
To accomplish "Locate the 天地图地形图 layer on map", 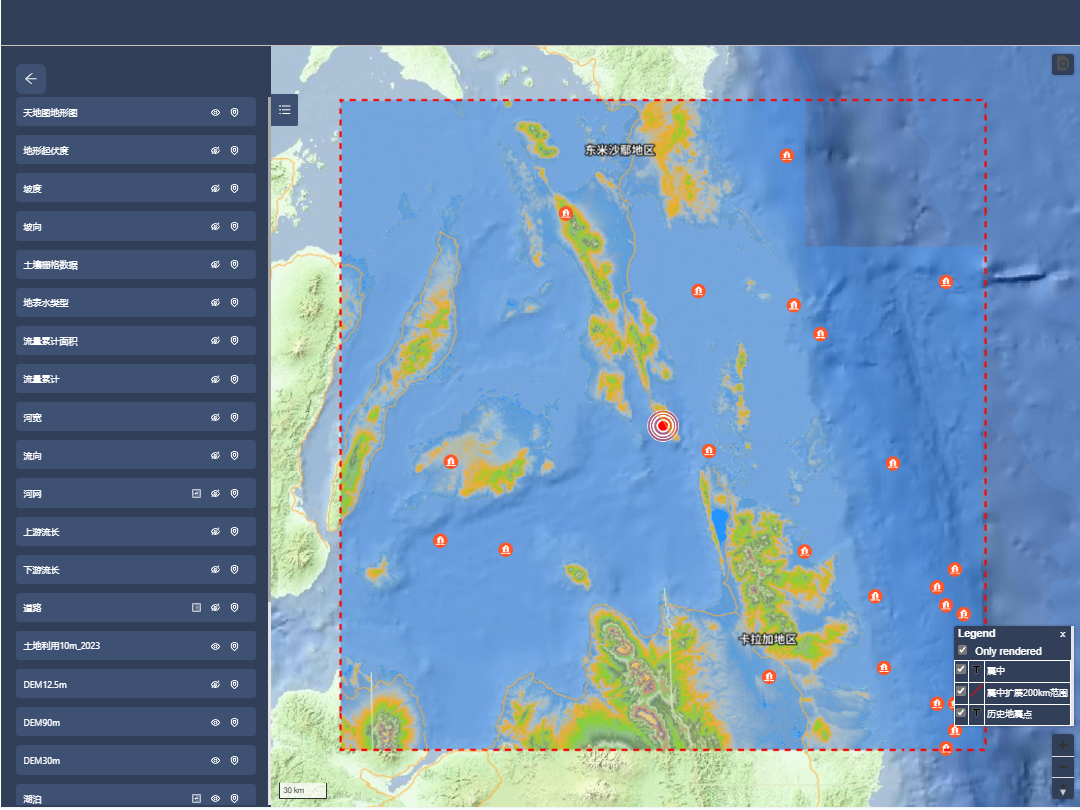I will click(x=234, y=112).
